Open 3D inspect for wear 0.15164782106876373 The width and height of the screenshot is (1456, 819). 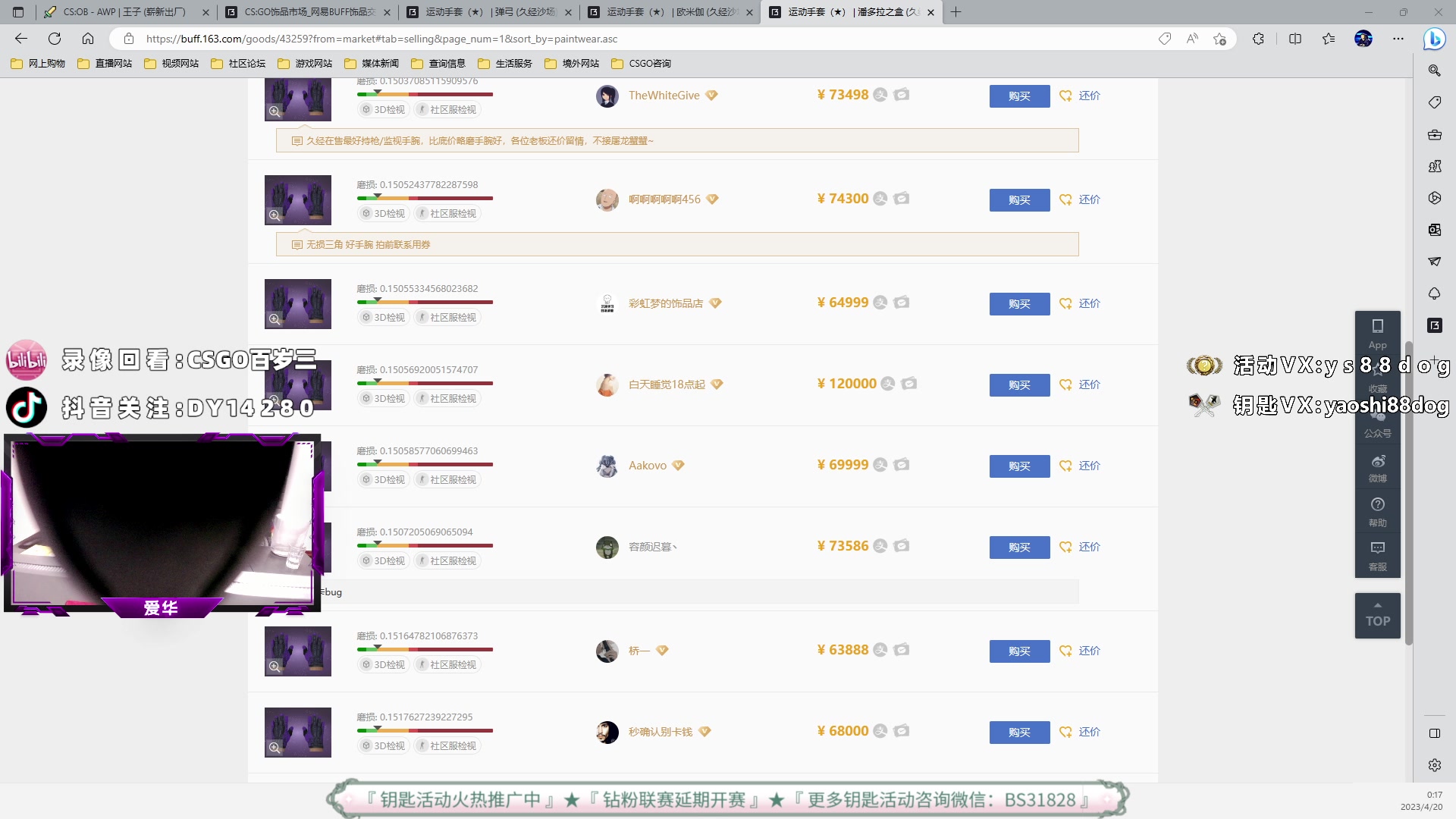coord(383,665)
